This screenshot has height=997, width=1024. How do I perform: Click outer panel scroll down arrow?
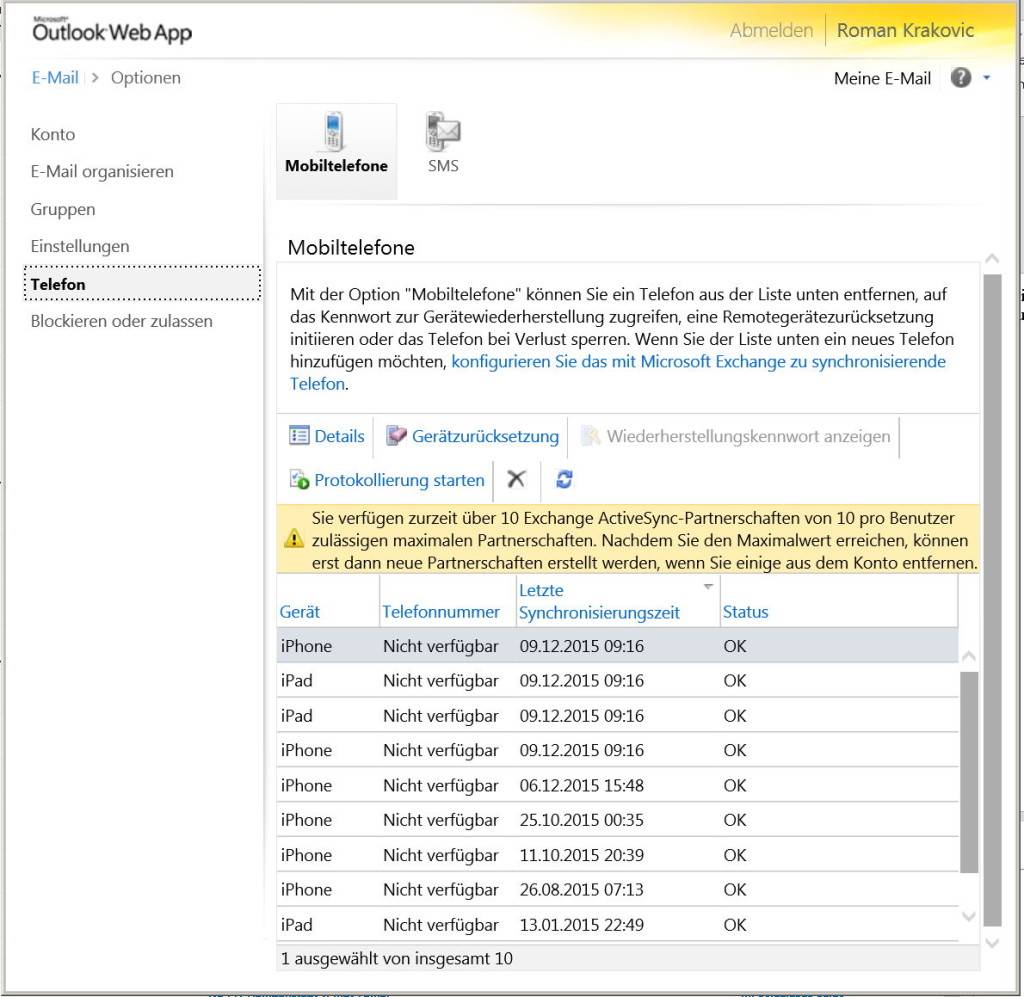pyautogui.click(x=992, y=943)
